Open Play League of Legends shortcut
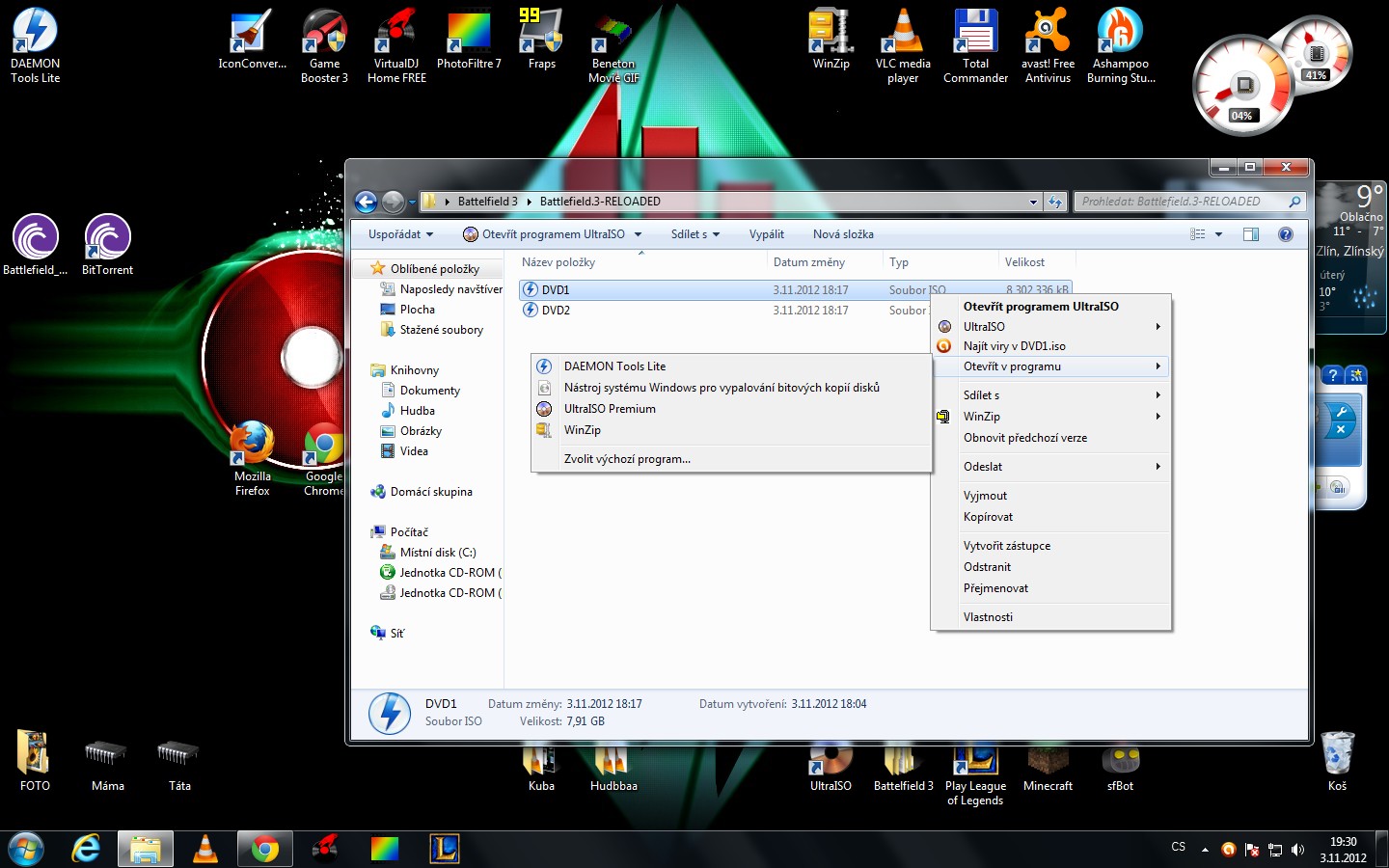Image resolution: width=1389 pixels, height=868 pixels. (975, 775)
